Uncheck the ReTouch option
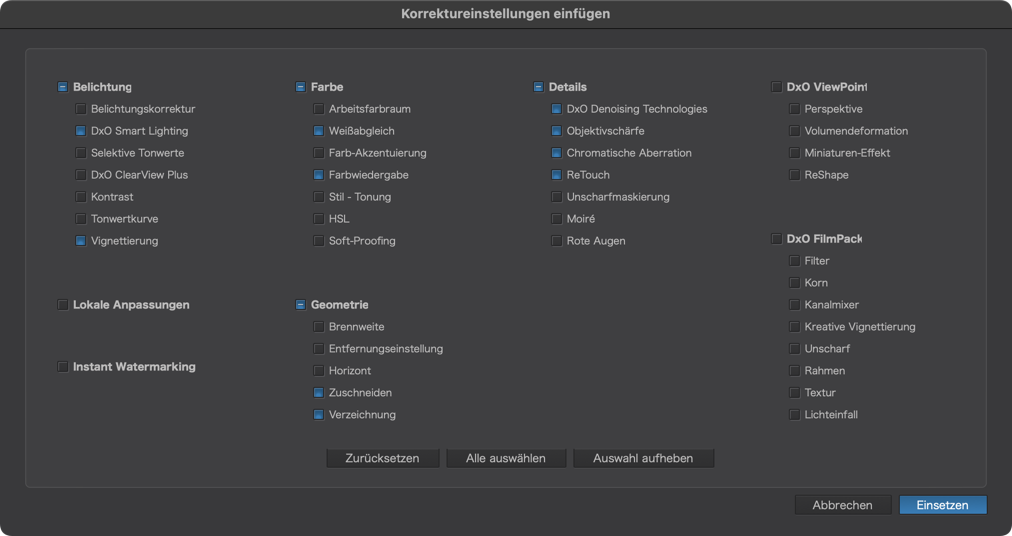This screenshot has height=536, width=1012. (556, 175)
